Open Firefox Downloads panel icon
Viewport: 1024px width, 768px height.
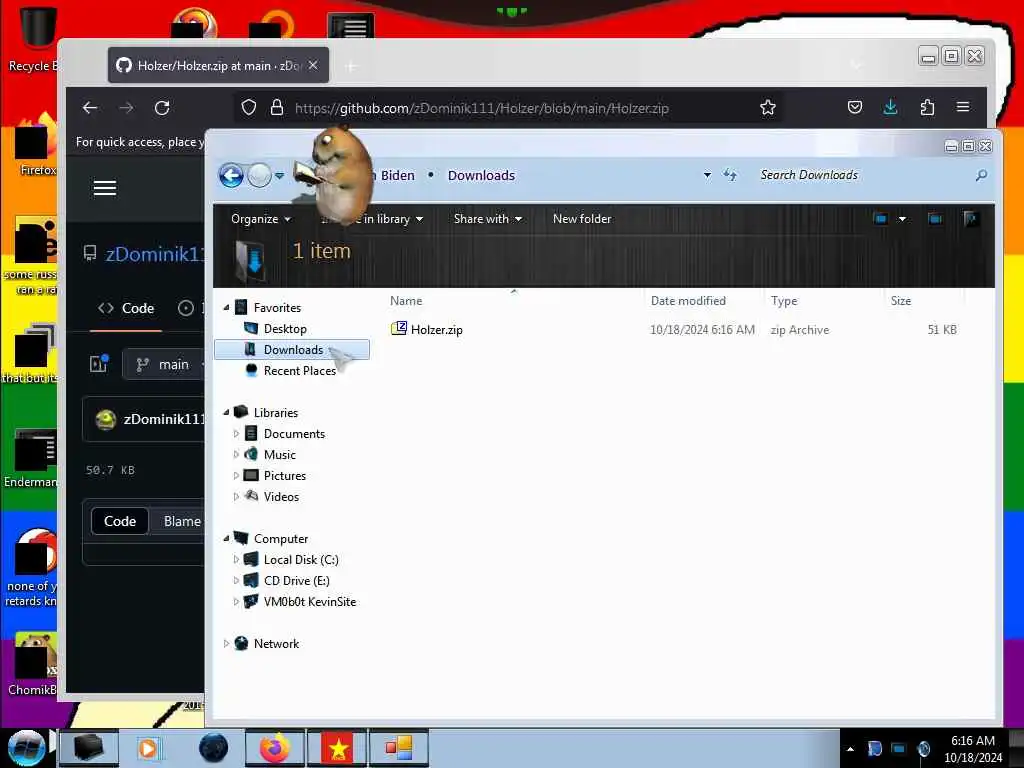click(890, 108)
